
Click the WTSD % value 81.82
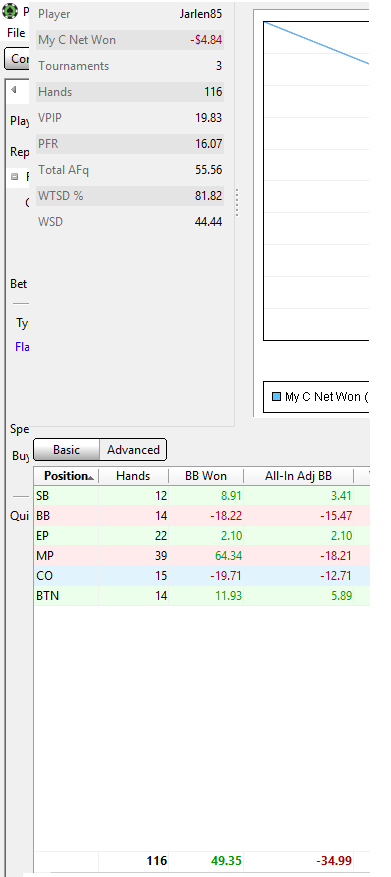coord(209,196)
